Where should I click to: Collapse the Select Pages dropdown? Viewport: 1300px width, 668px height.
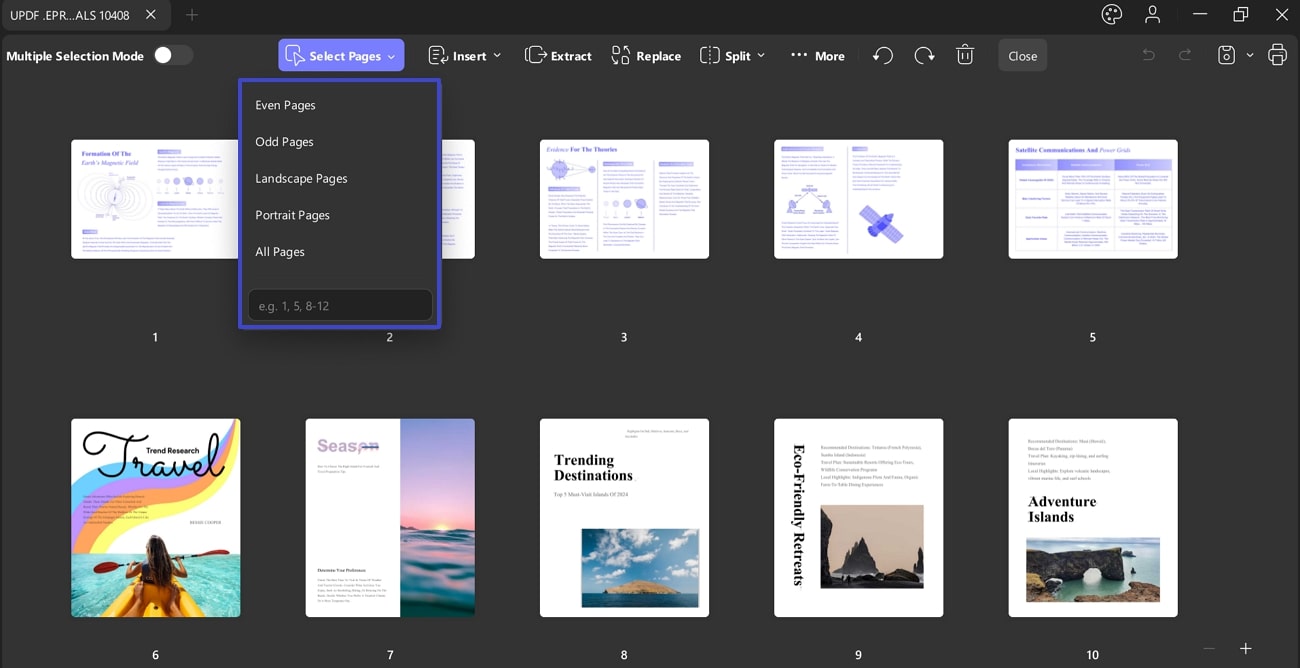coord(341,56)
